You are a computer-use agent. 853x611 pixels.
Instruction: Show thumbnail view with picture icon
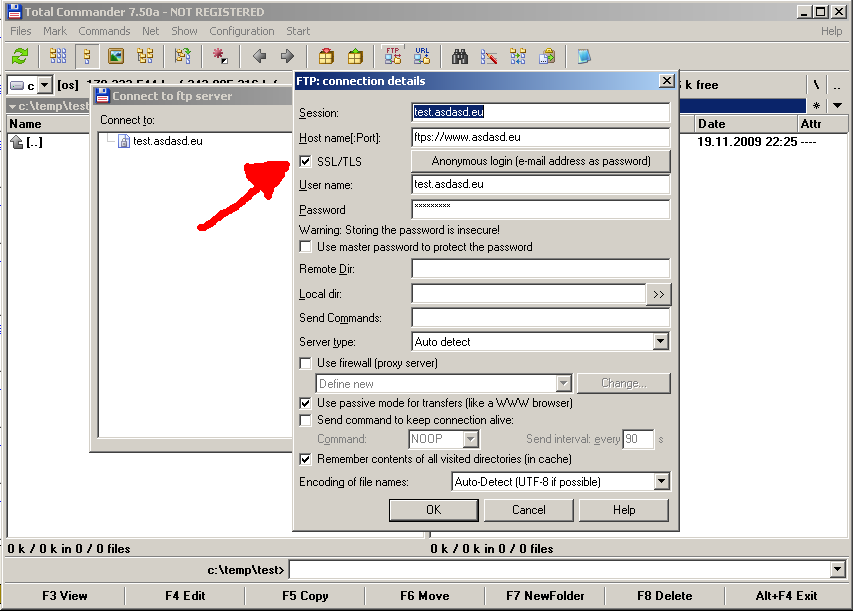tap(116, 56)
